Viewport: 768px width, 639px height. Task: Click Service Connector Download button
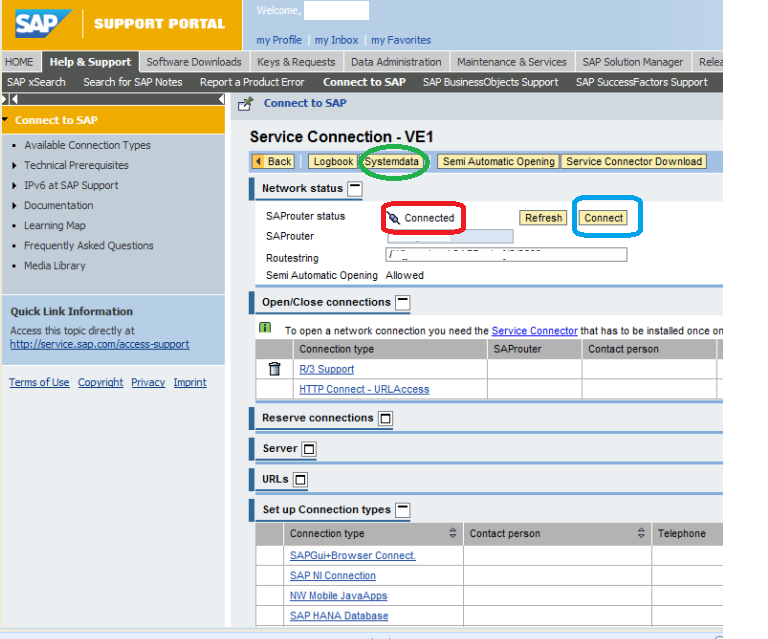(634, 162)
